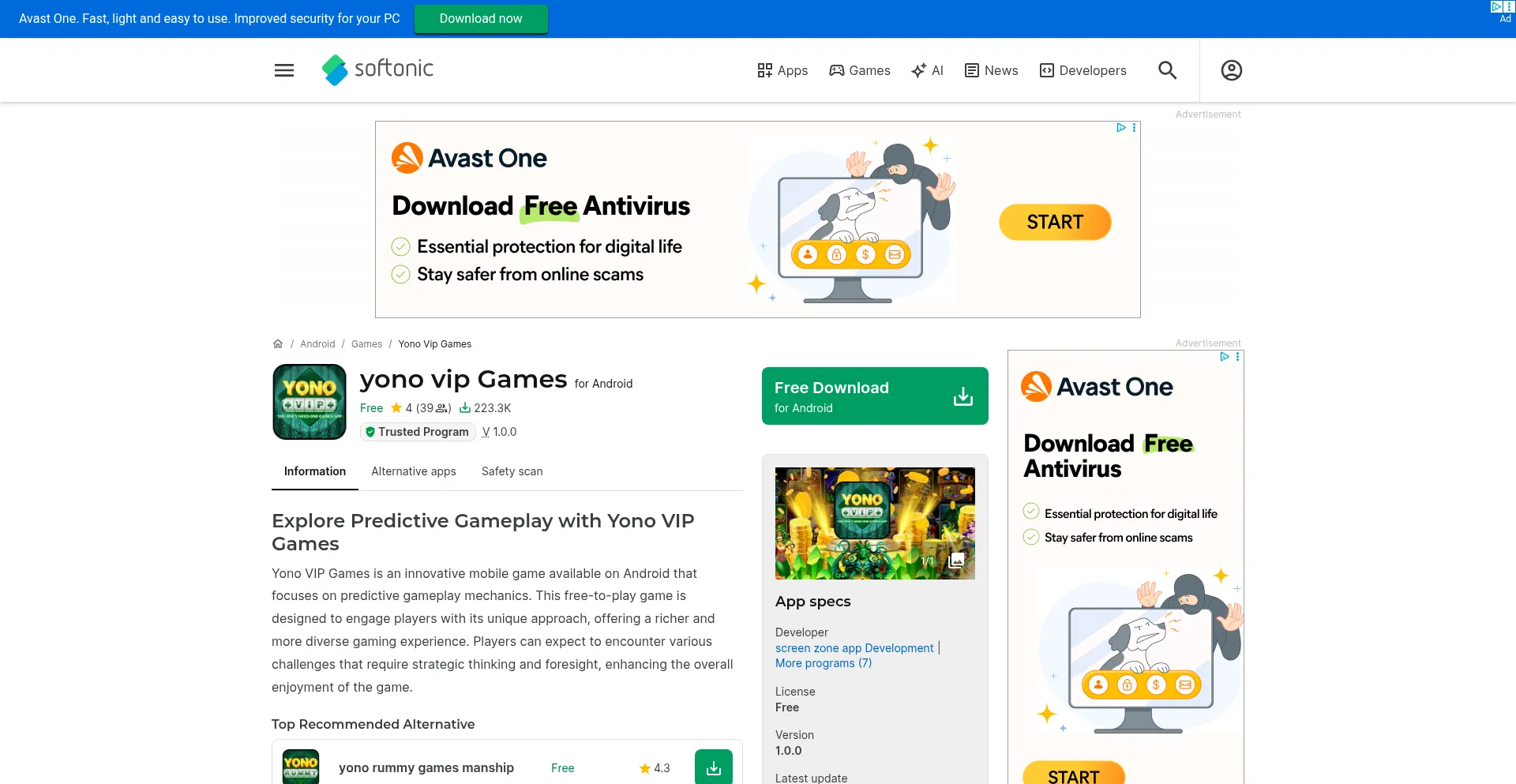Click the version V 1.0.0 link
Screen dimensions: 1516x784
tap(499, 432)
